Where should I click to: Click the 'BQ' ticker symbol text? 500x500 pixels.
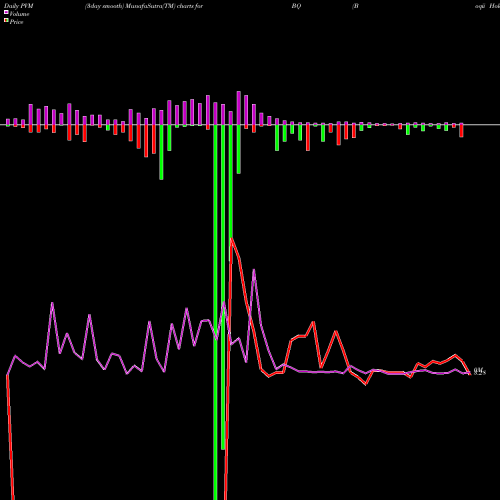[296, 6]
